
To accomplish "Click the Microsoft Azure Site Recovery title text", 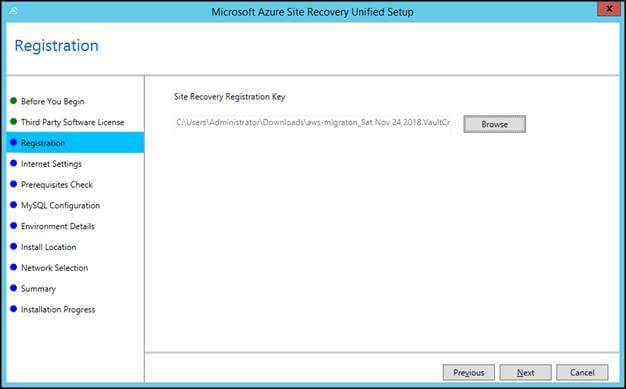I will point(313,12).
